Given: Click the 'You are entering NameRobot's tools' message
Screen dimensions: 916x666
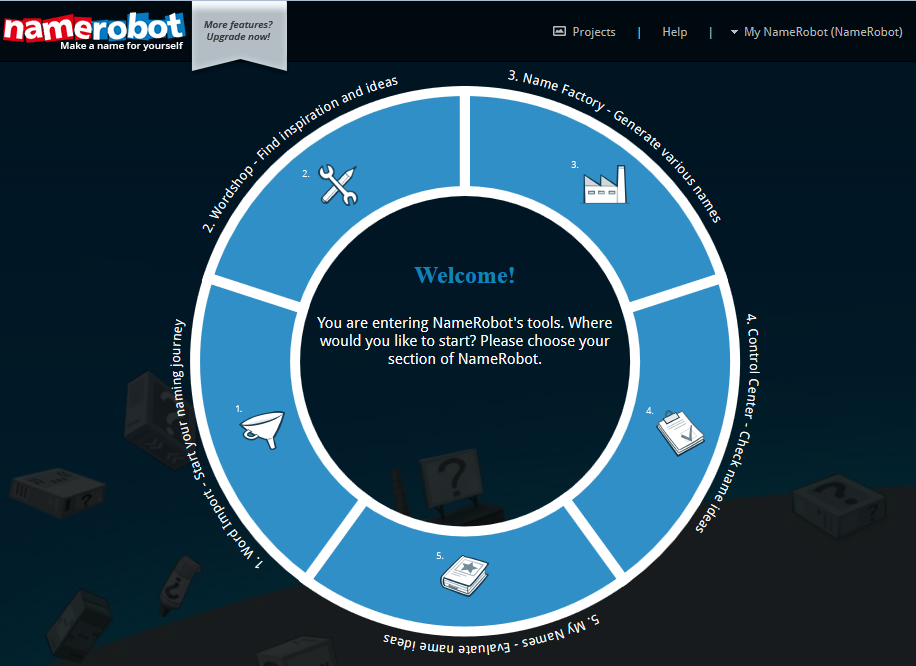Looking at the screenshot, I should pos(464,341).
